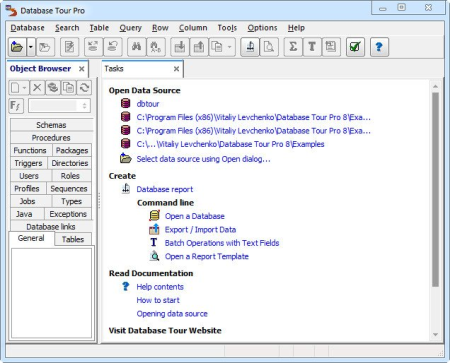Close the Object Browser panel

(x=81, y=69)
